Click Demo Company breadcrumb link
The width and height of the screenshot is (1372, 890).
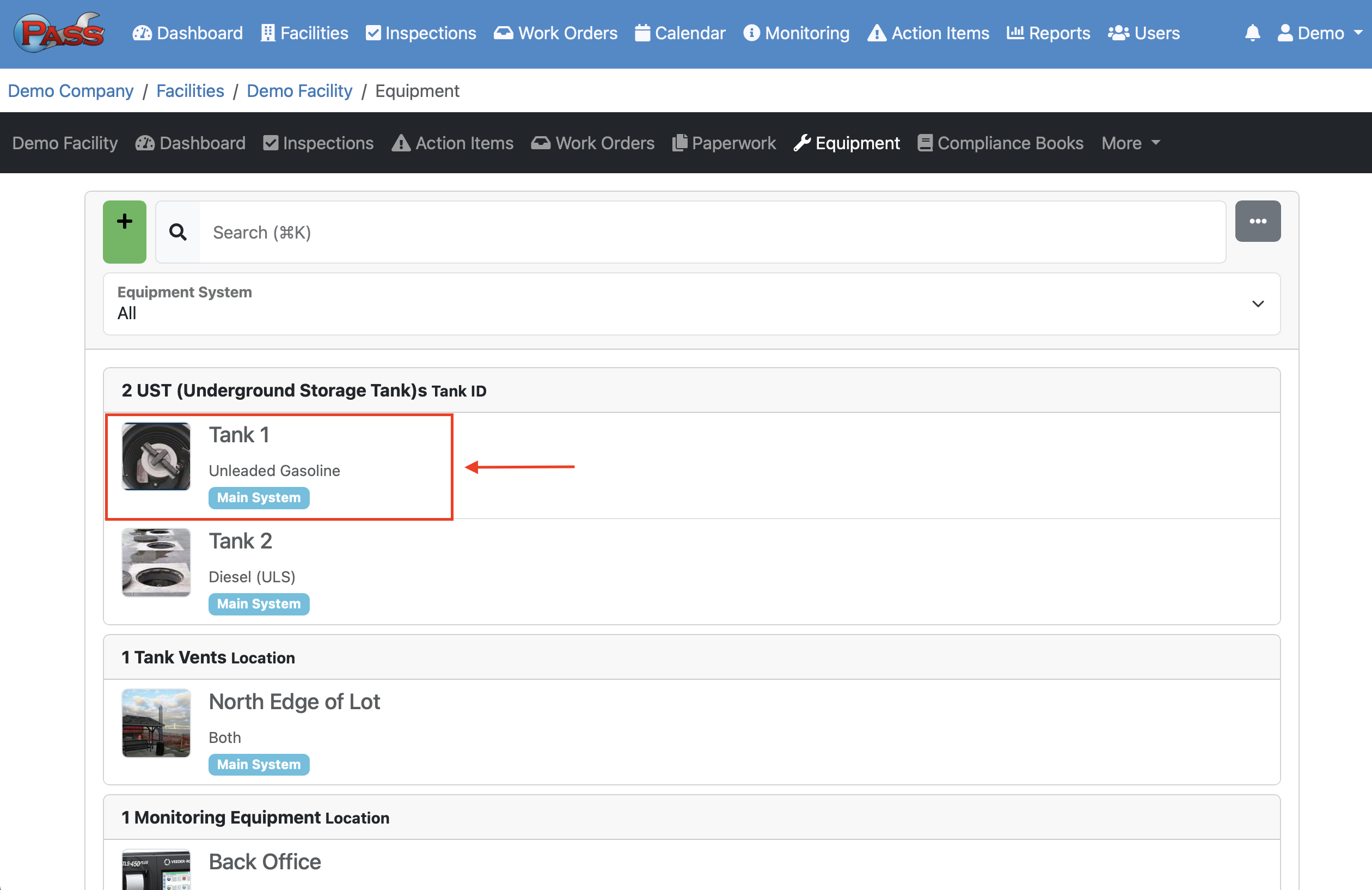[70, 90]
